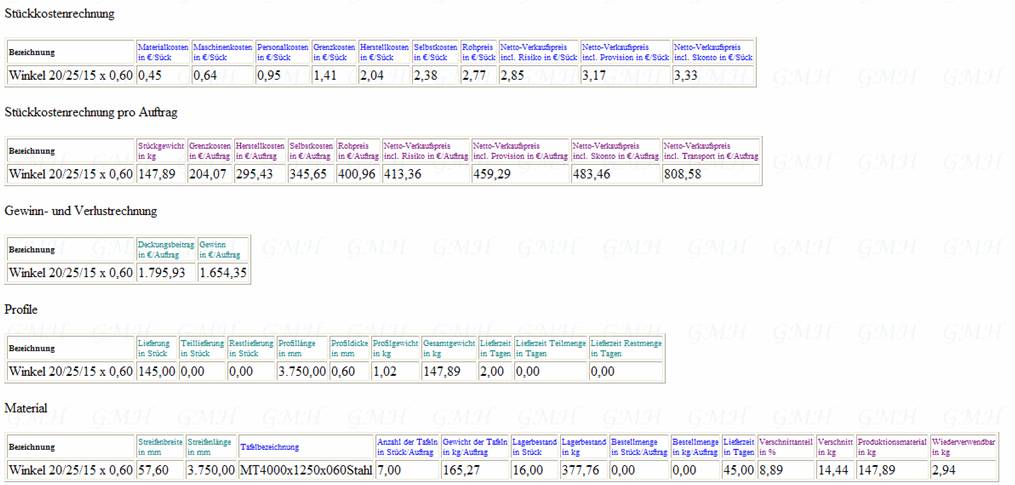Click the Materialkosten column header
The height and width of the screenshot is (485, 1015).
[x=164, y=52]
